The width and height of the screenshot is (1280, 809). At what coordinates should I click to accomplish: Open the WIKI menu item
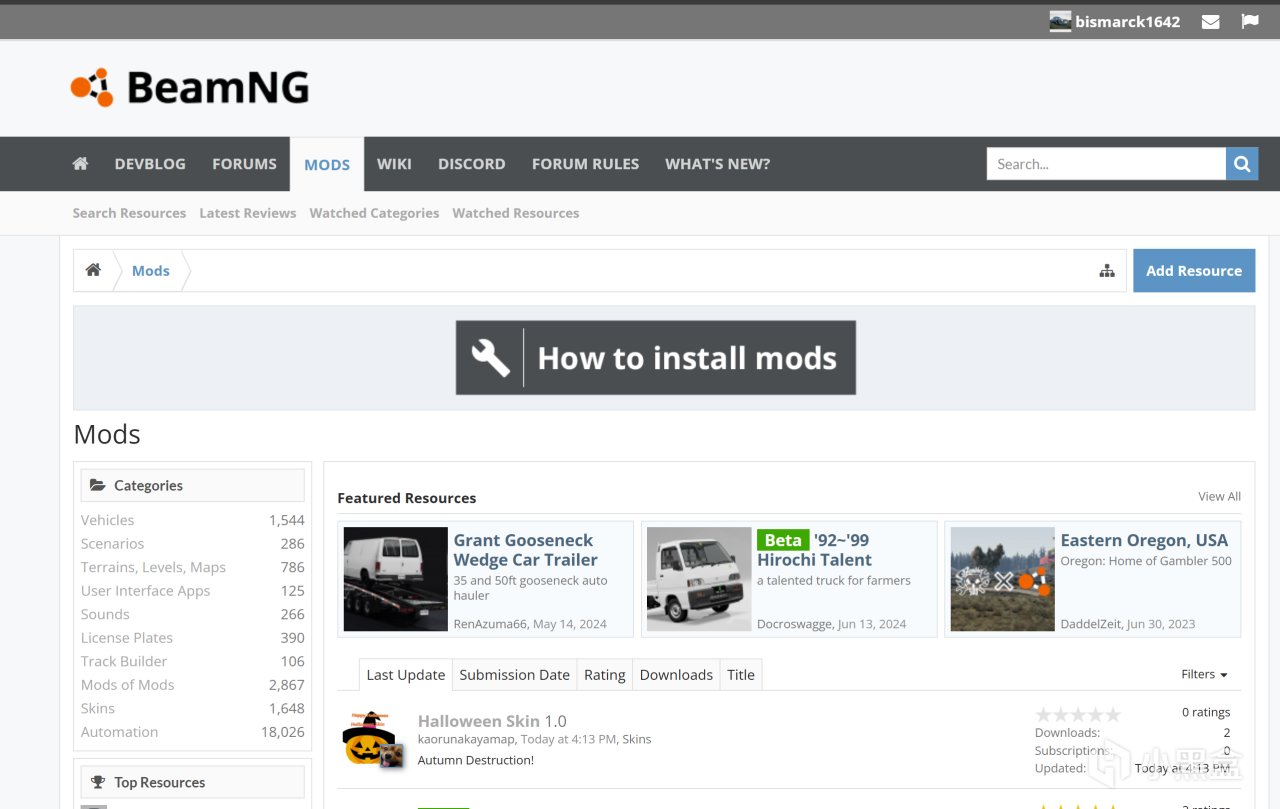pyautogui.click(x=394, y=164)
